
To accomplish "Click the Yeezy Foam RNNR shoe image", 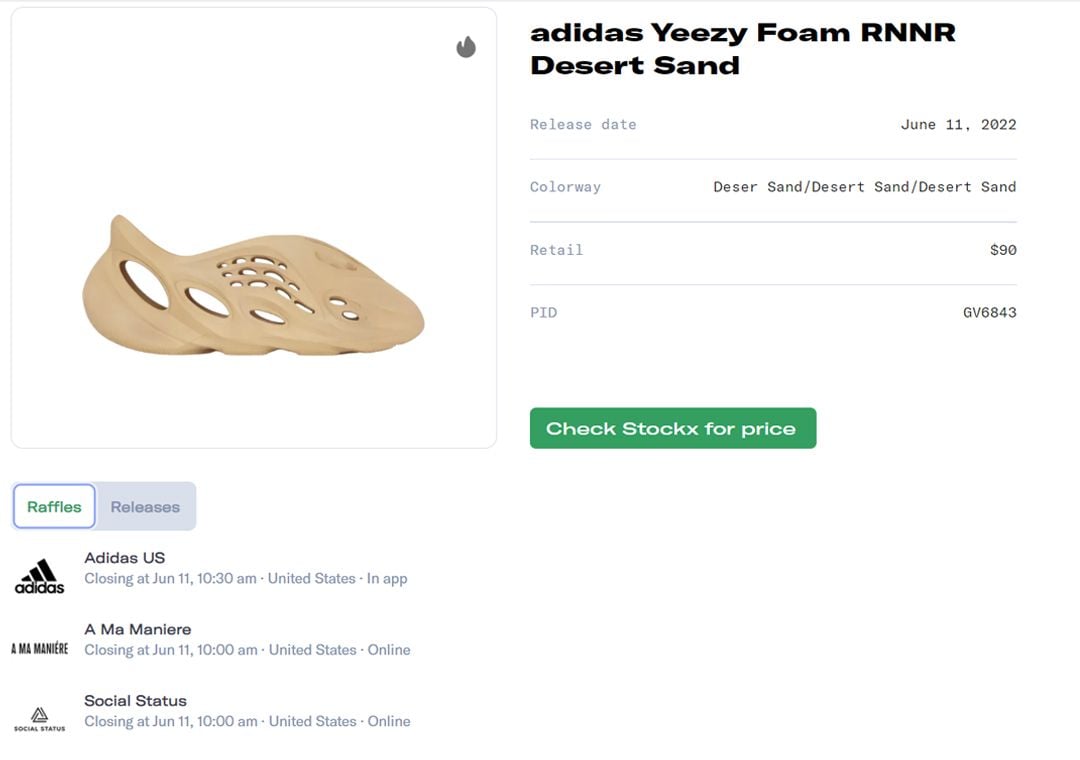I will [x=253, y=286].
